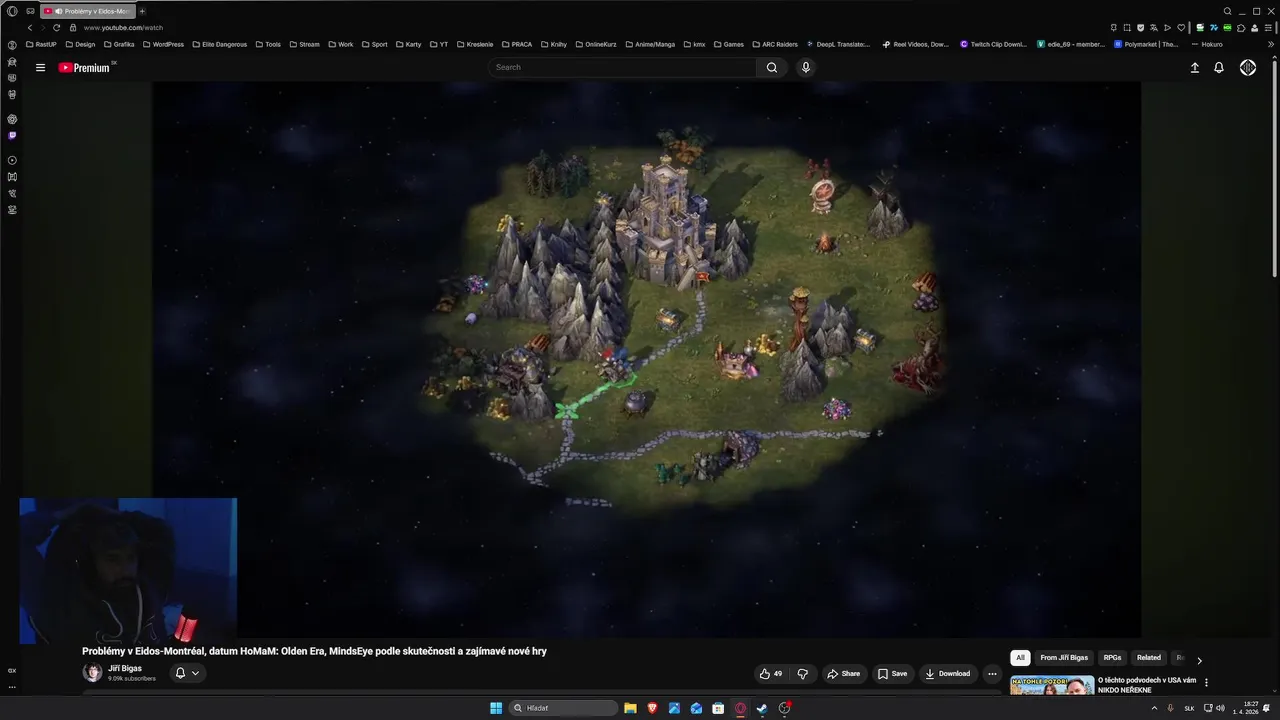Dislike the video with thumbs-down
Image resolution: width=1280 pixels, height=720 pixels.
[x=802, y=674]
